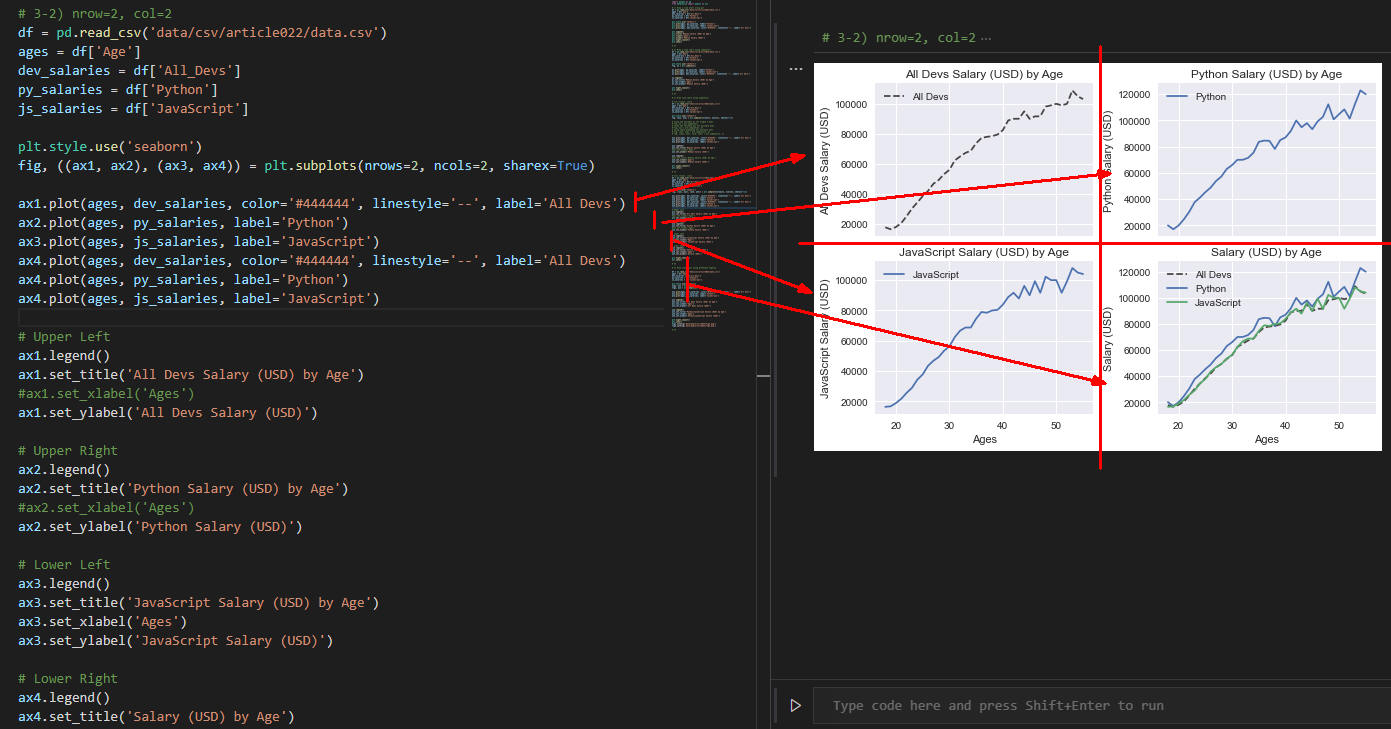Click the ax3.plot js_salaries line
This screenshot has width=1391, height=729.
199,241
